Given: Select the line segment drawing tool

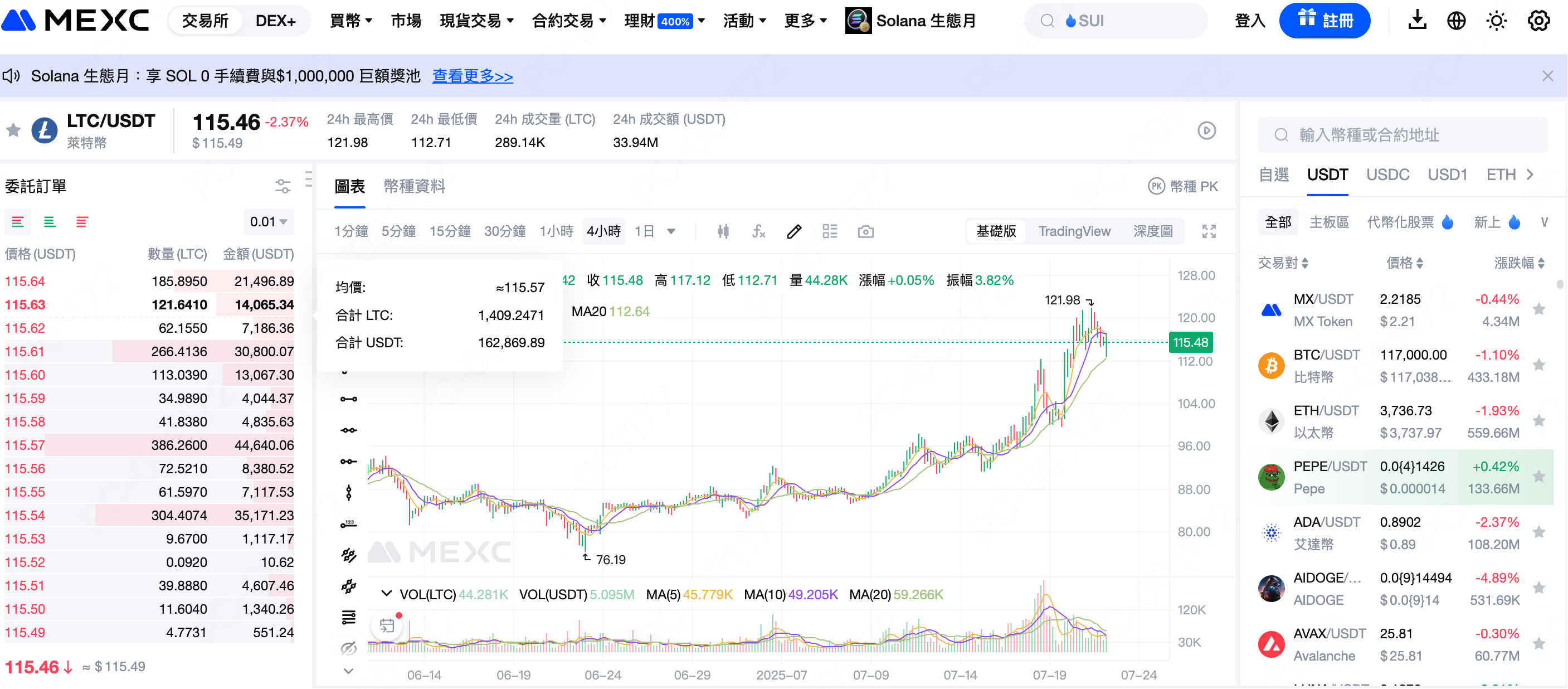Looking at the screenshot, I should [x=349, y=399].
